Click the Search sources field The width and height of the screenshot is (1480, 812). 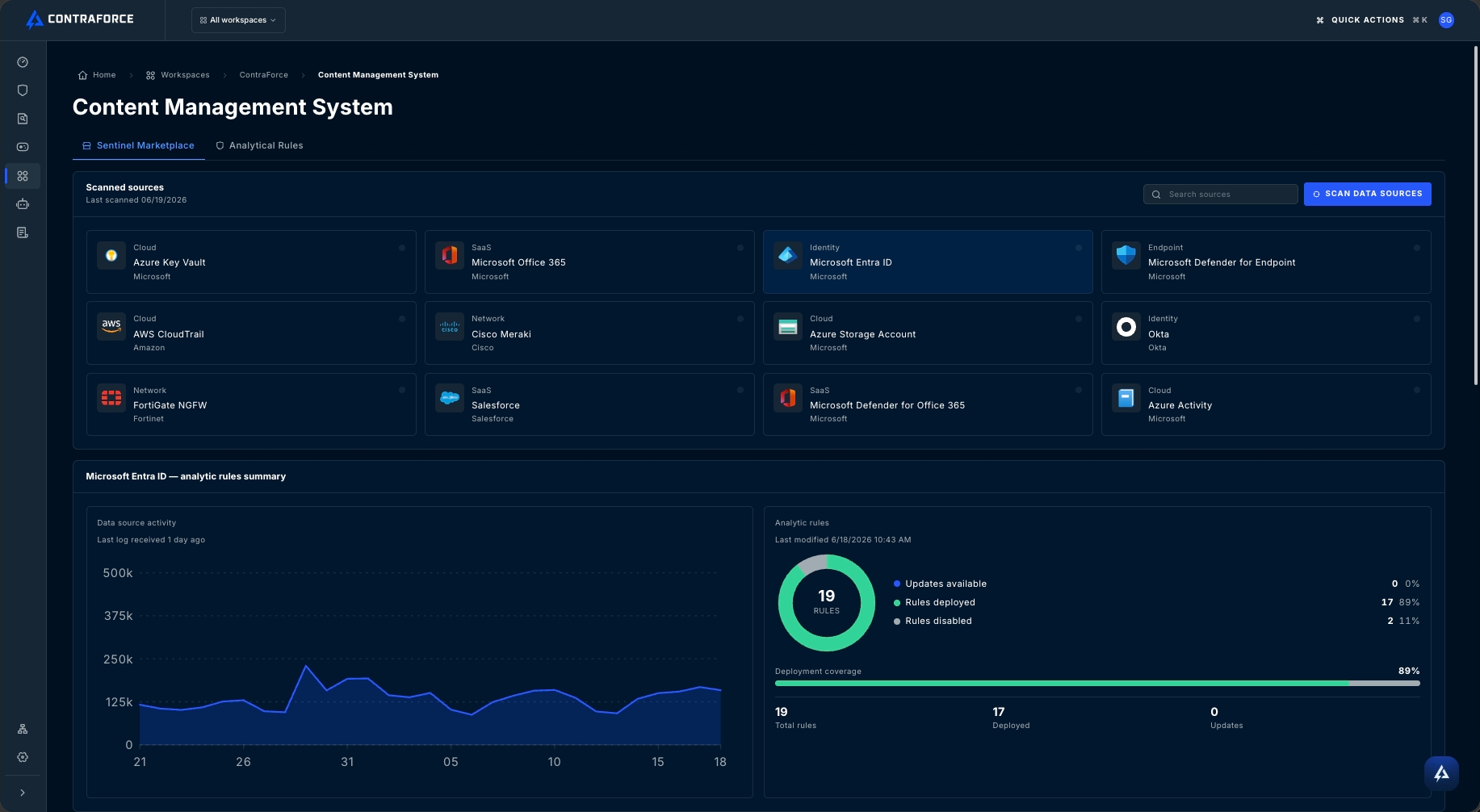tap(1220, 195)
